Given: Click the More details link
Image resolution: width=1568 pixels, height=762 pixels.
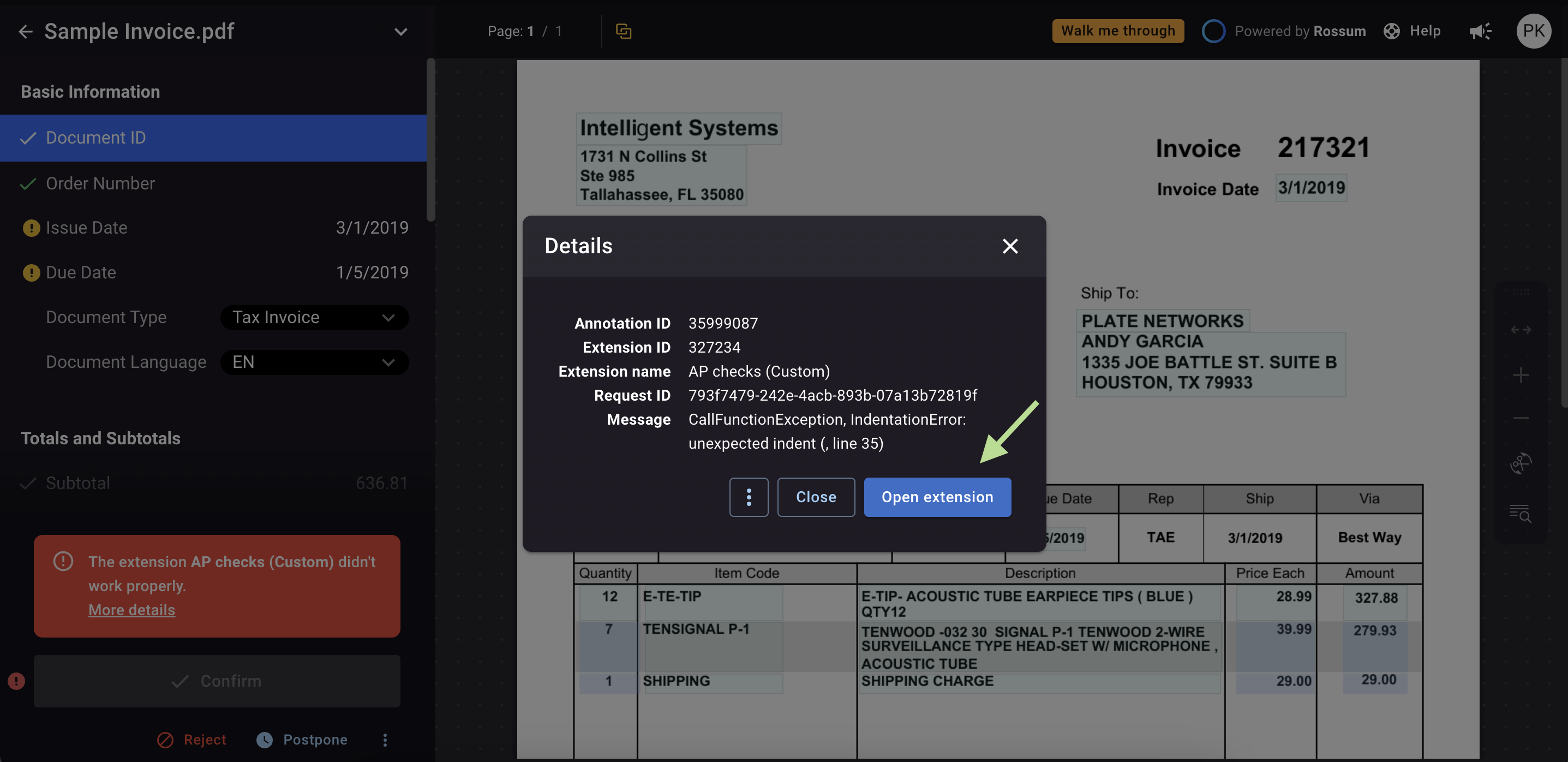Looking at the screenshot, I should pos(131,610).
